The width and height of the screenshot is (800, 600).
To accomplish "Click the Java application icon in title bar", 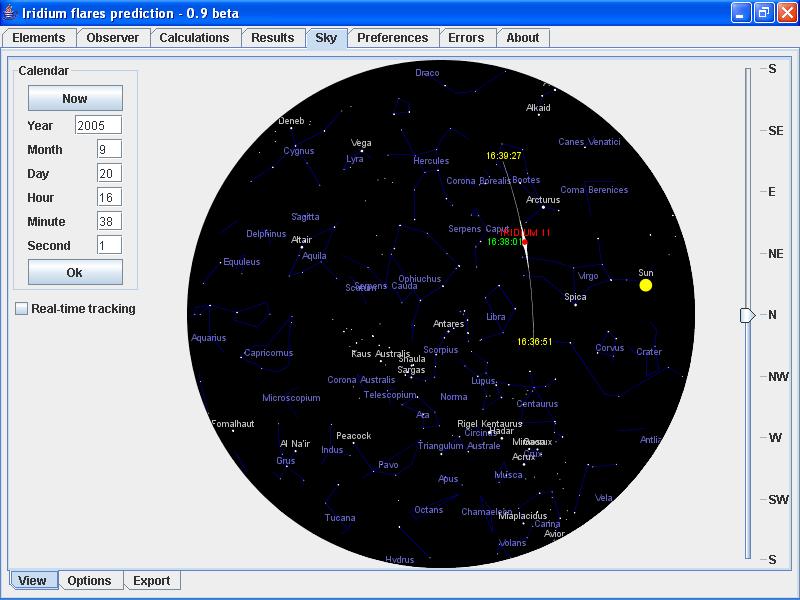I will pyautogui.click(x=10, y=12).
